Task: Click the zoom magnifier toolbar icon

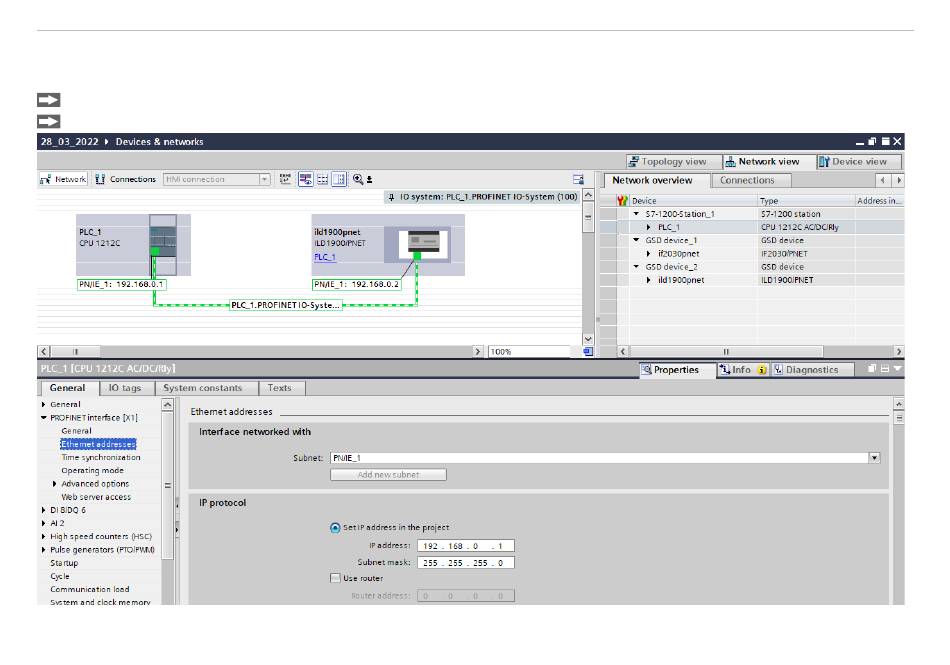Action: point(358,179)
